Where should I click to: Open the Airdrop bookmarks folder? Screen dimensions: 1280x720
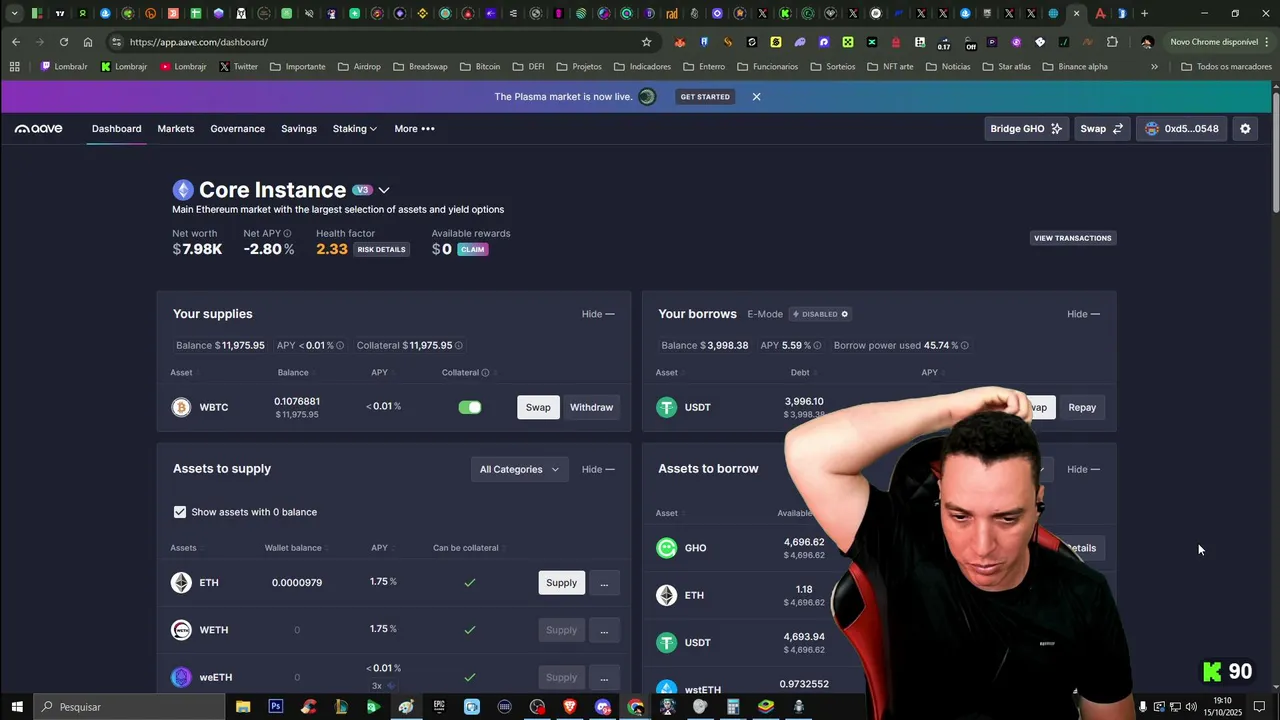[x=359, y=67]
